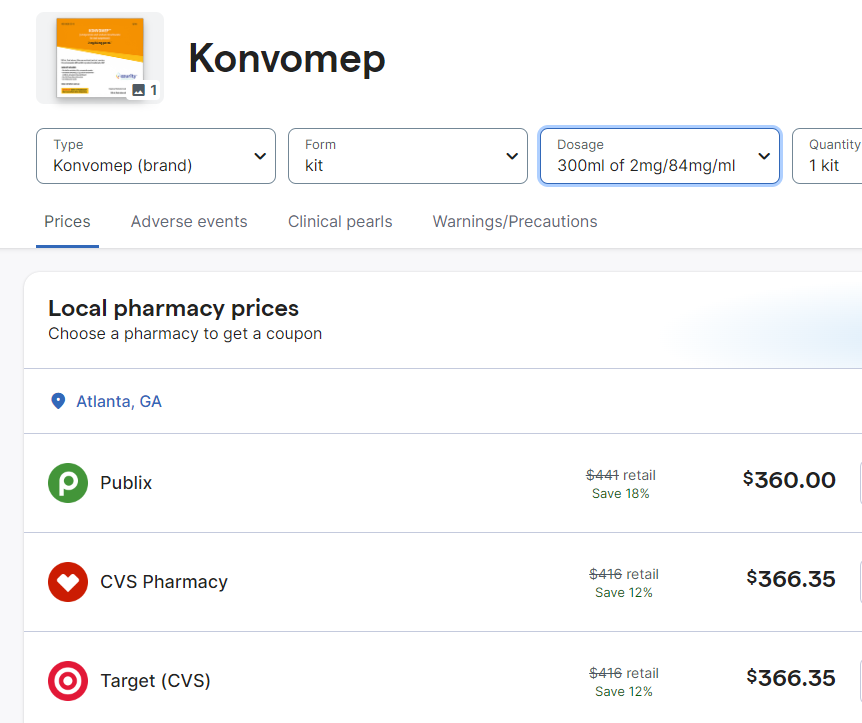
Task: Select the Publix pharmacy name
Action: pos(126,483)
